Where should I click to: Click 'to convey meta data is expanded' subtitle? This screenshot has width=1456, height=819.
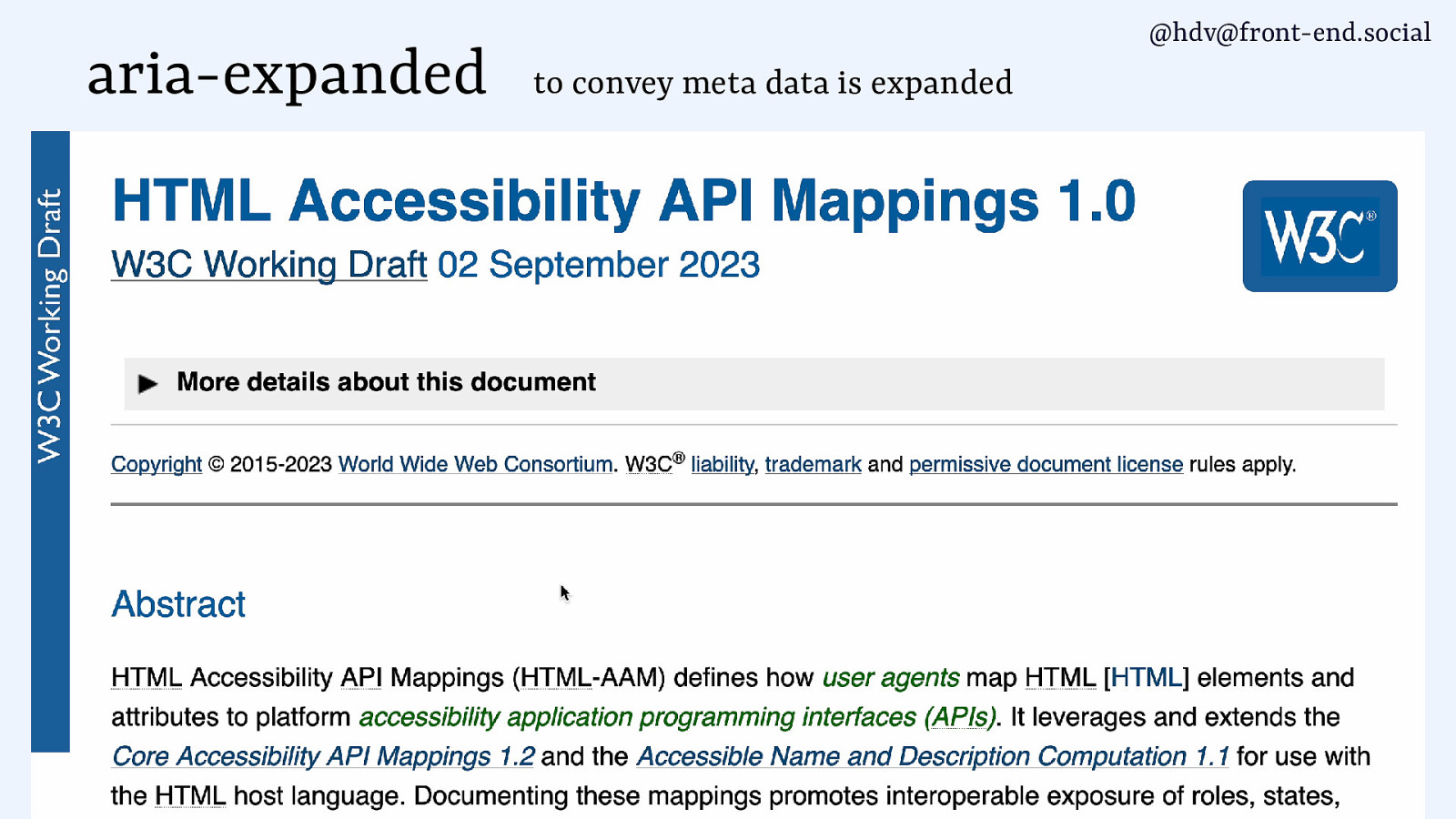[773, 83]
